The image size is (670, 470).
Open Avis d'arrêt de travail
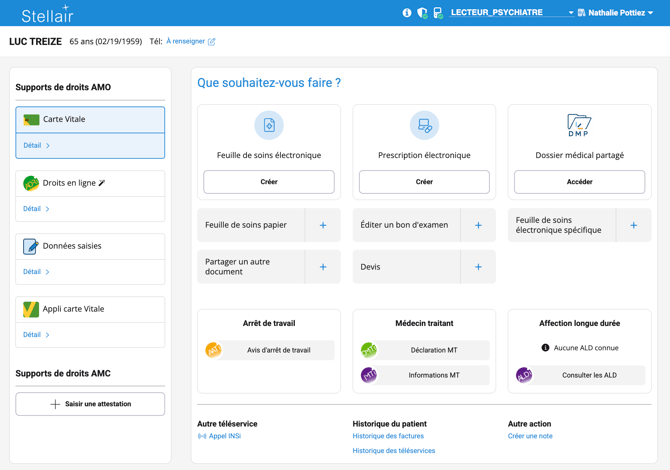pos(278,351)
